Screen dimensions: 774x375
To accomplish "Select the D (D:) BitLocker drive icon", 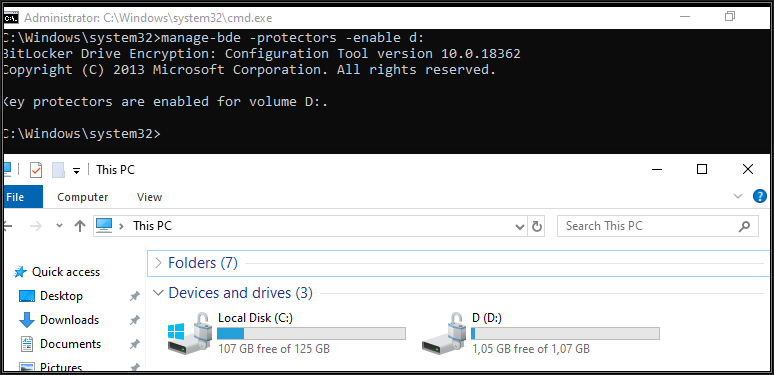I will pyautogui.click(x=444, y=332).
